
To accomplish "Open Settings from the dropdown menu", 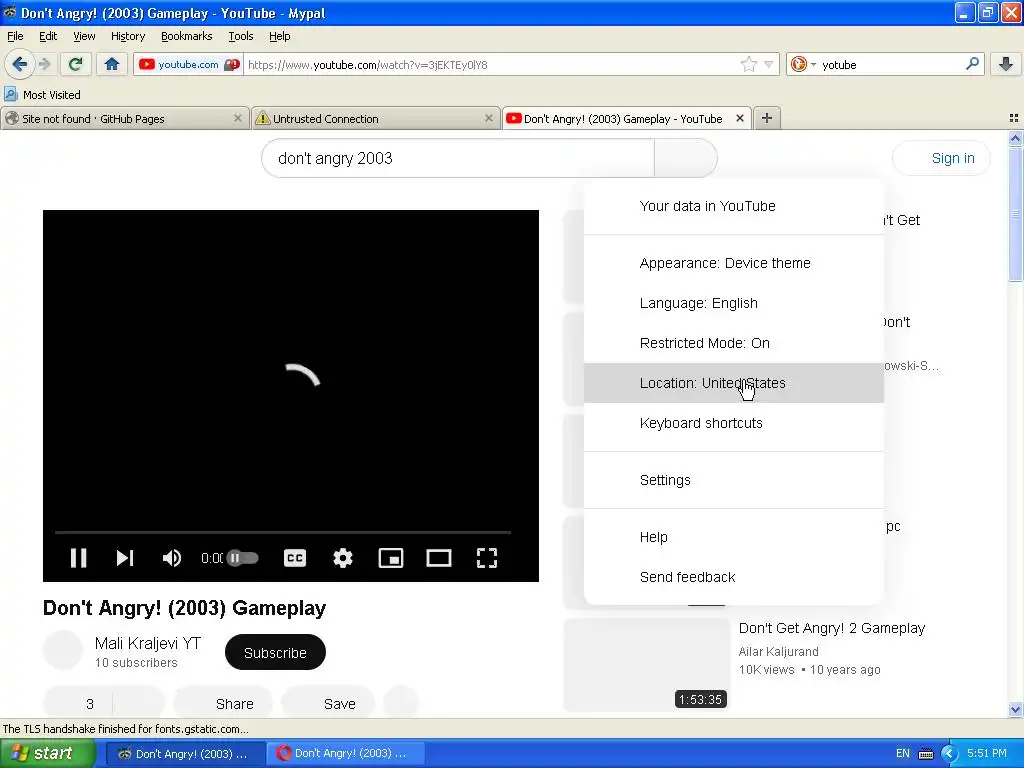I will [733, 480].
